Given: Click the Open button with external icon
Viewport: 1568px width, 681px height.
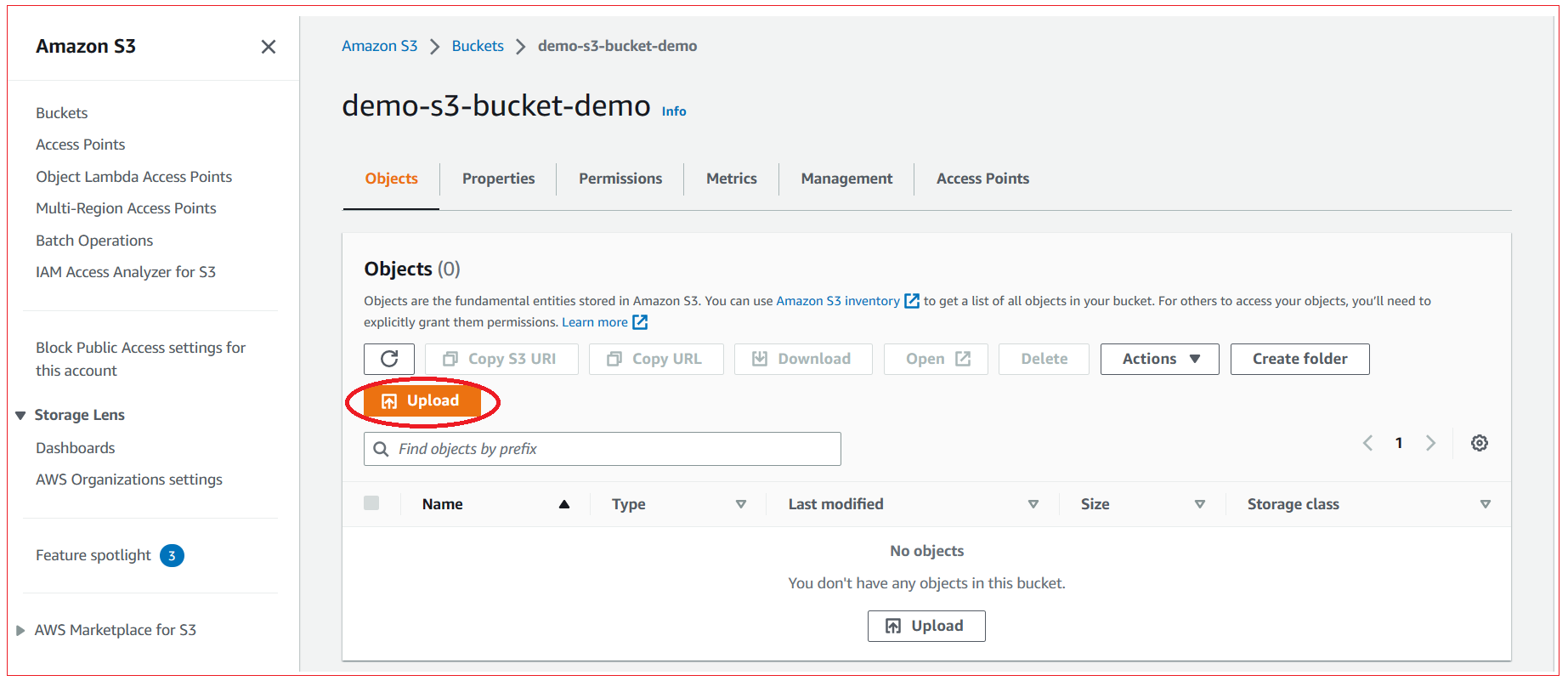Looking at the screenshot, I should pos(936,359).
